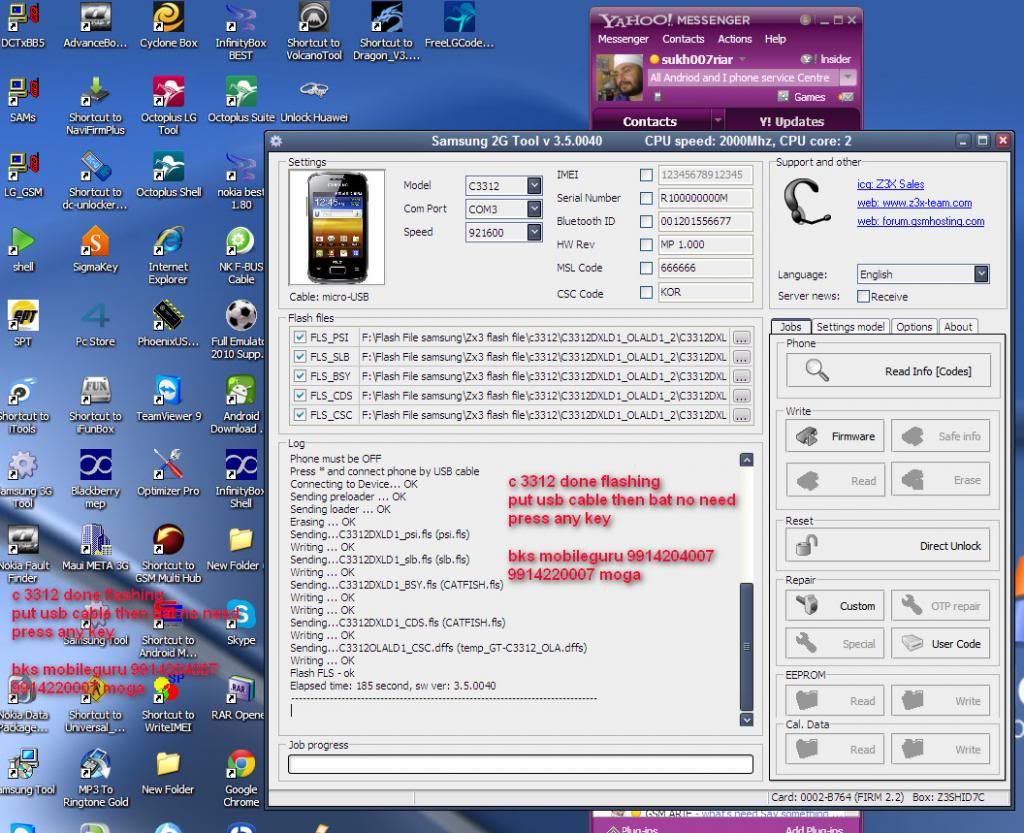Launch Skype desktop icon

tap(241, 622)
